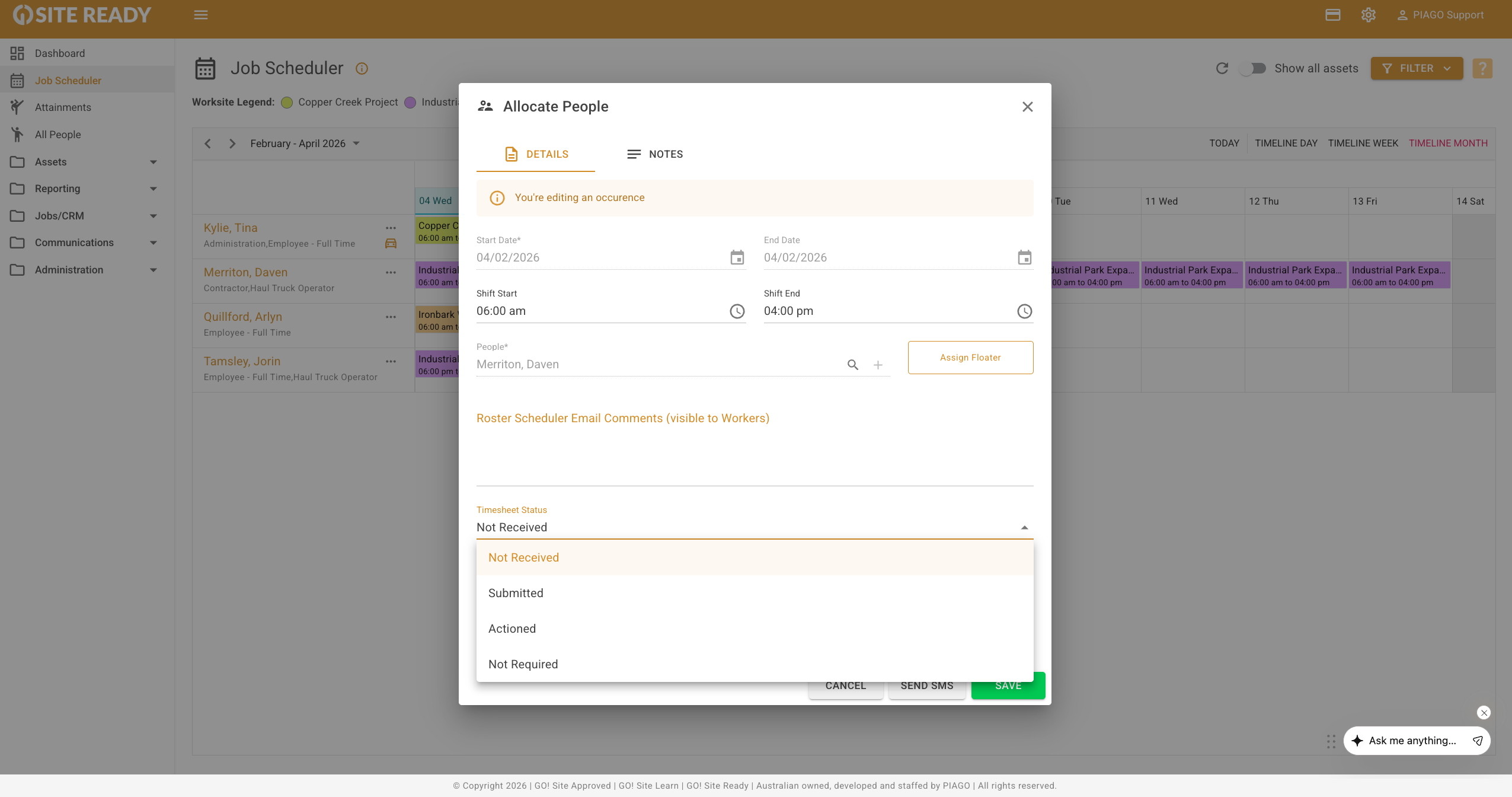Image resolution: width=1512 pixels, height=797 pixels.
Task: Open the Start Date calendar picker icon
Action: (x=737, y=257)
